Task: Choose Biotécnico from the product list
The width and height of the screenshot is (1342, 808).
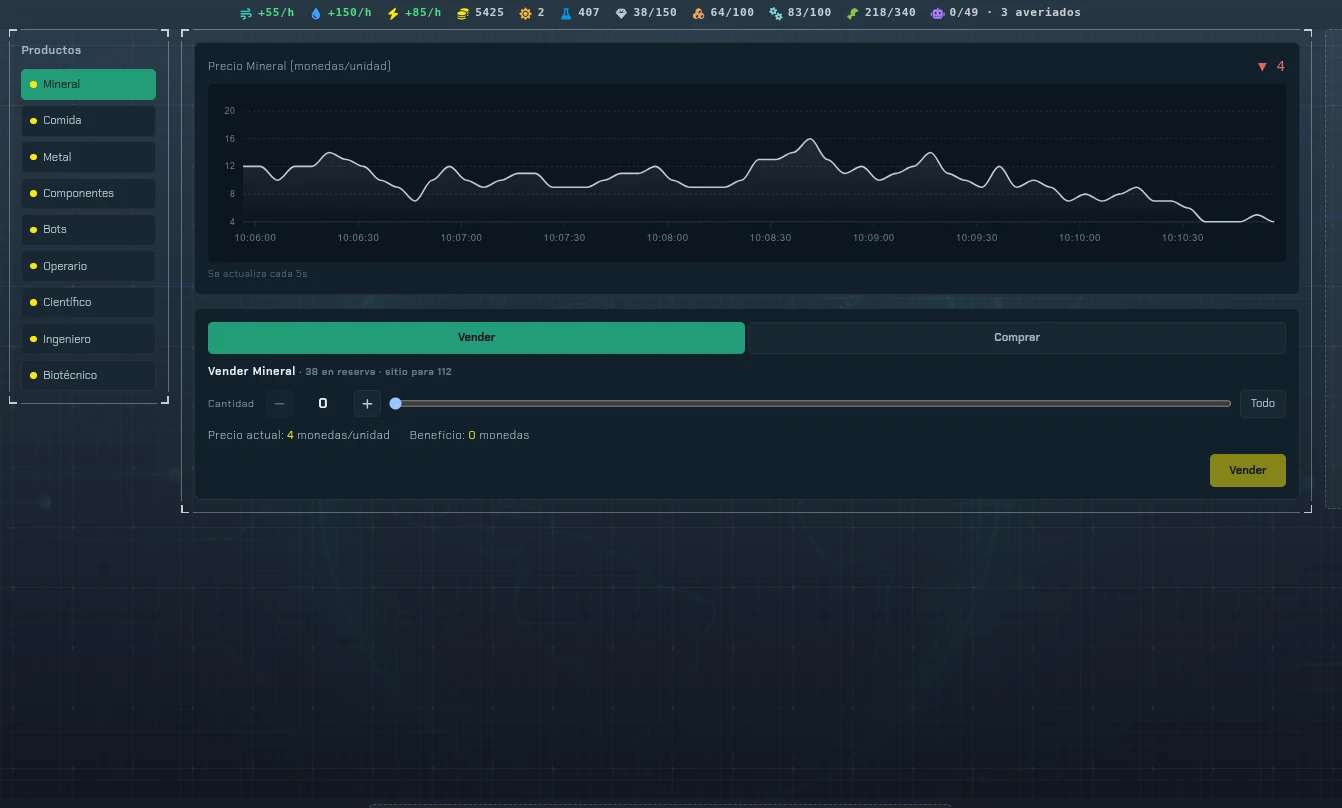Action: click(88, 375)
